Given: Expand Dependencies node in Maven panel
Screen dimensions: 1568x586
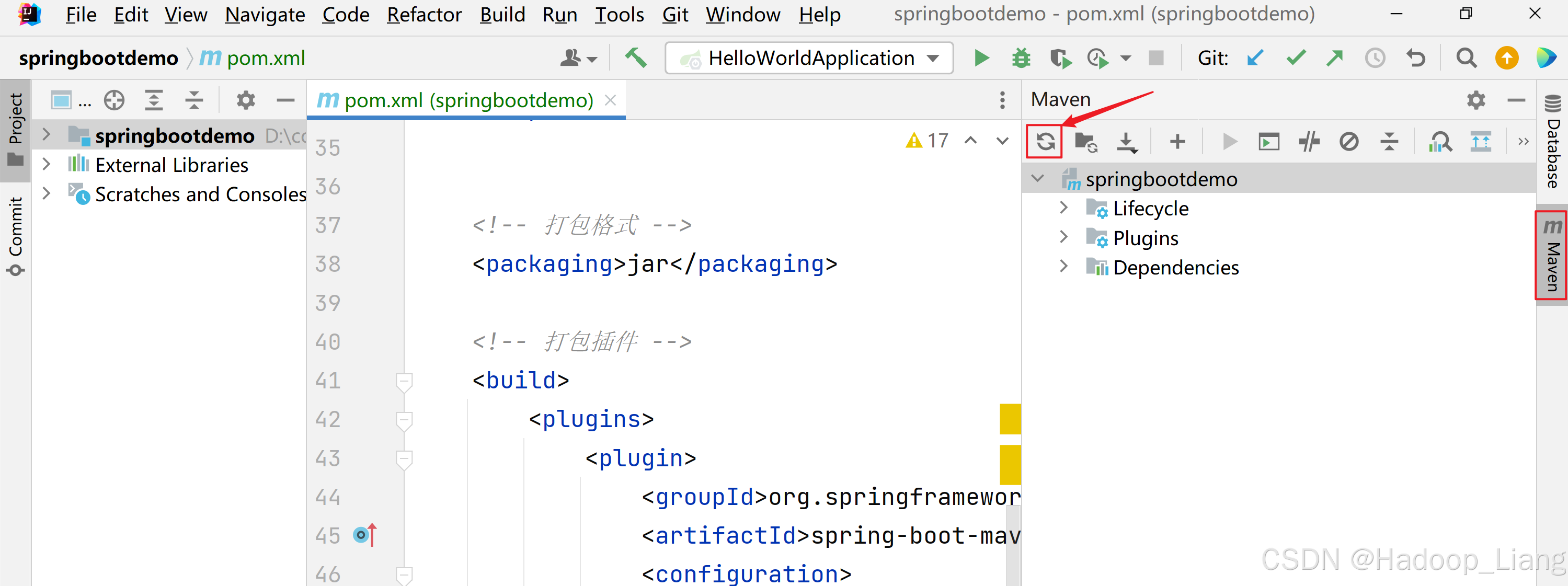Looking at the screenshot, I should pyautogui.click(x=1063, y=266).
